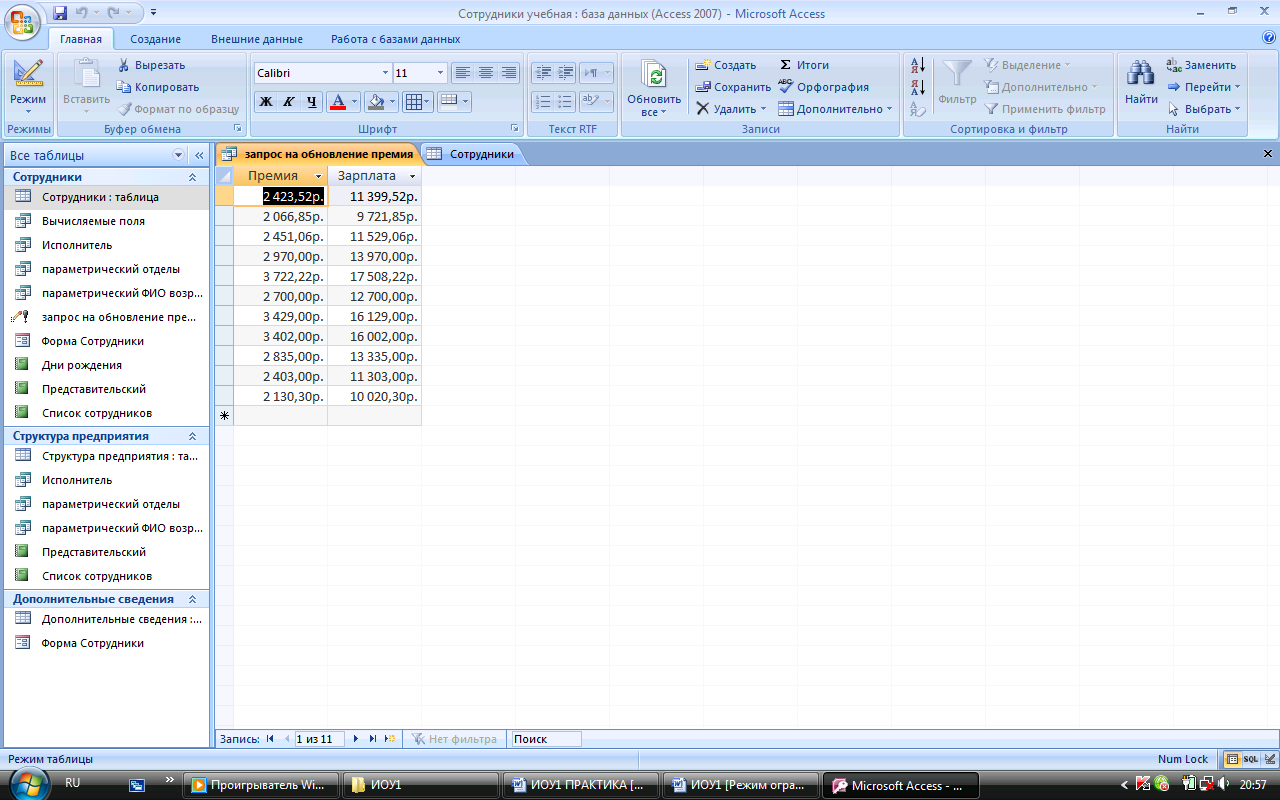Screen dimensions: 1280x800
Task: Align text right in the Шрифт group
Action: [x=508, y=72]
